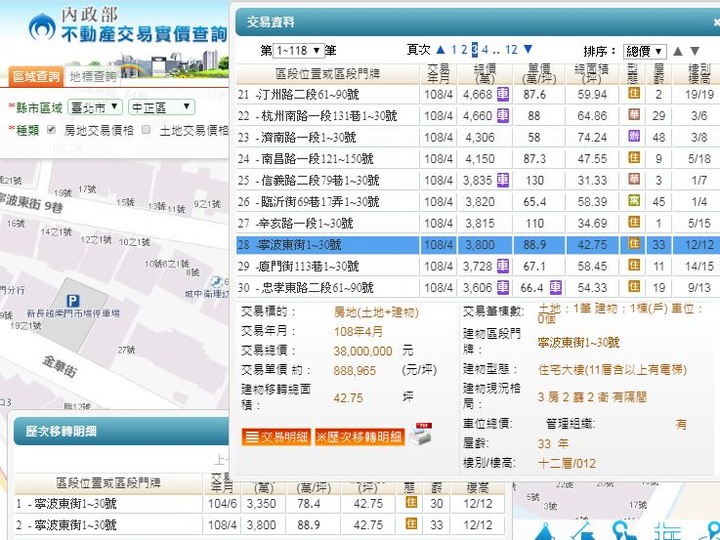Click the car icon in row 29 廈門街
720x540 pixels.
[503, 266]
